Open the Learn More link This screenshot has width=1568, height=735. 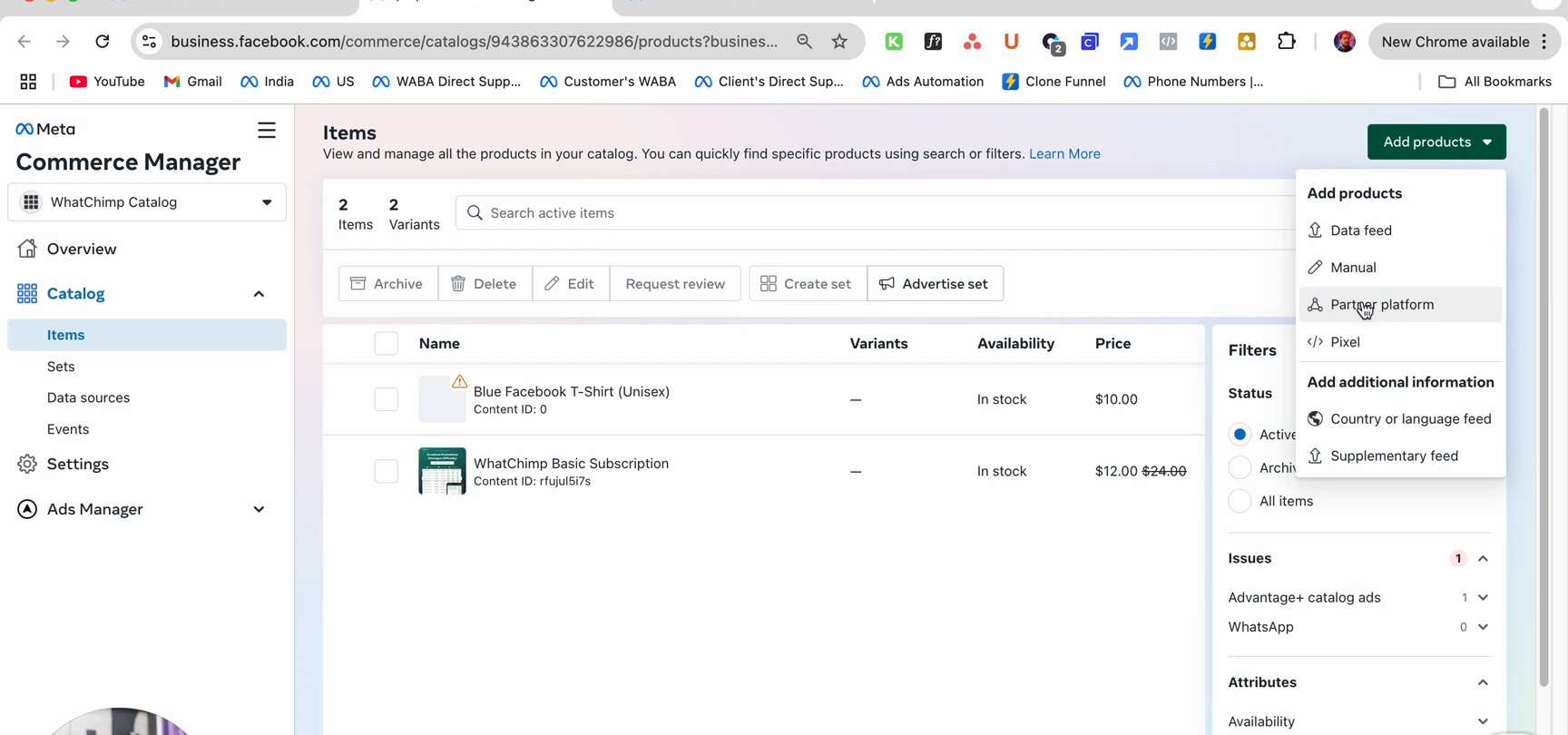pyautogui.click(x=1064, y=154)
